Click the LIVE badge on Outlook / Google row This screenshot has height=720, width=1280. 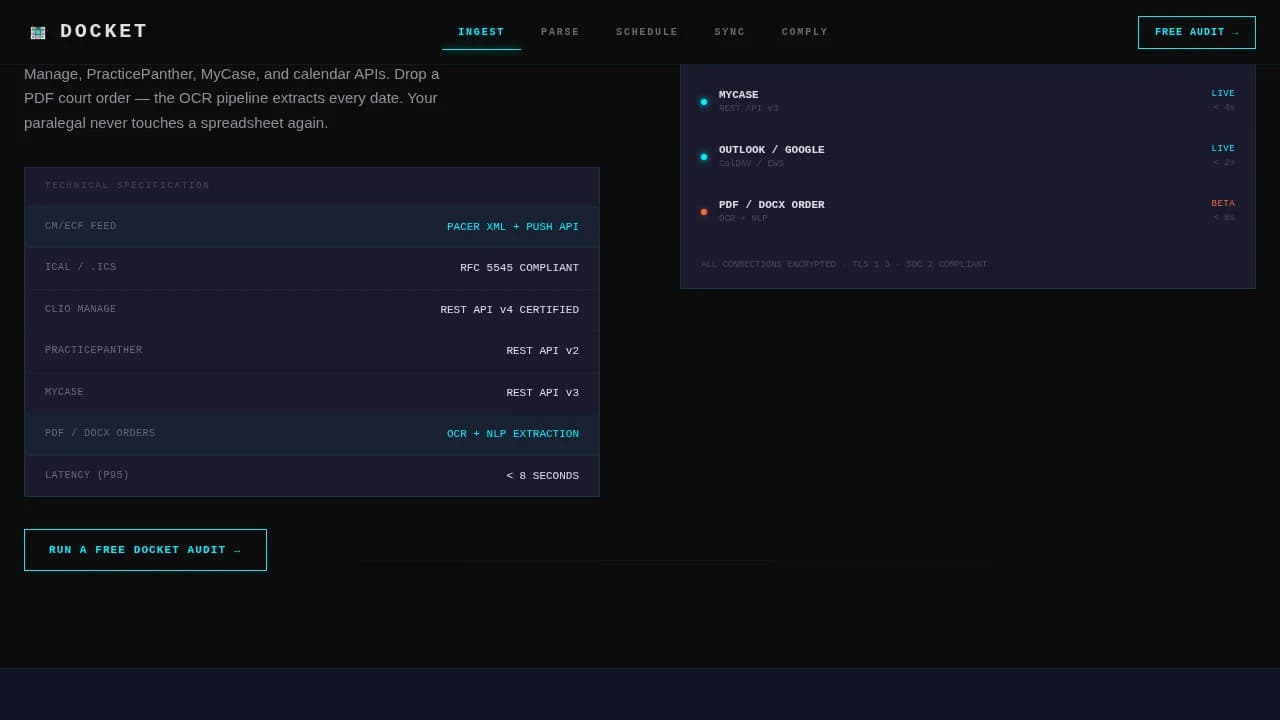tap(1223, 149)
